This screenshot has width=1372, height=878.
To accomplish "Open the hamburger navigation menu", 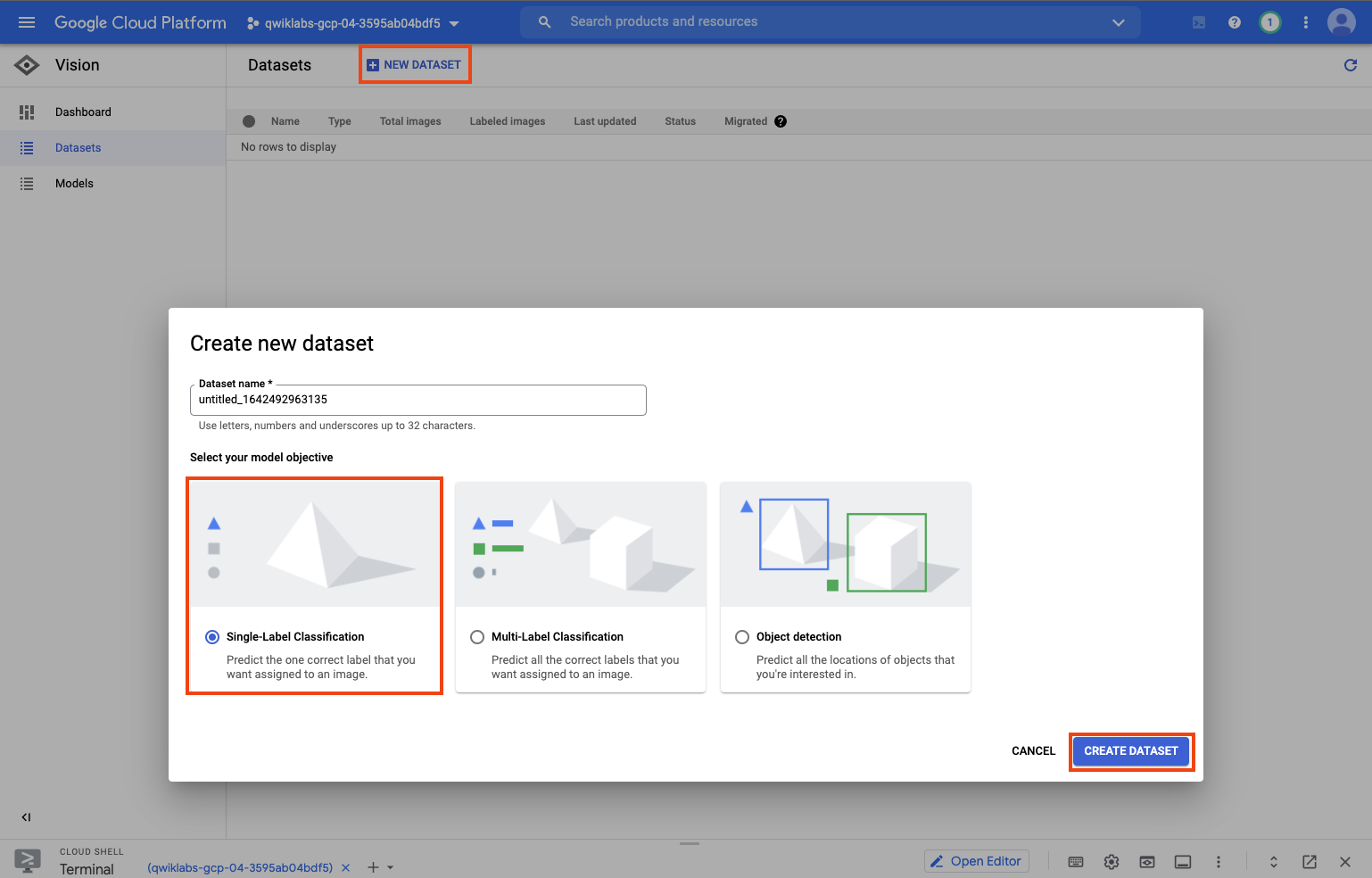I will 27,22.
